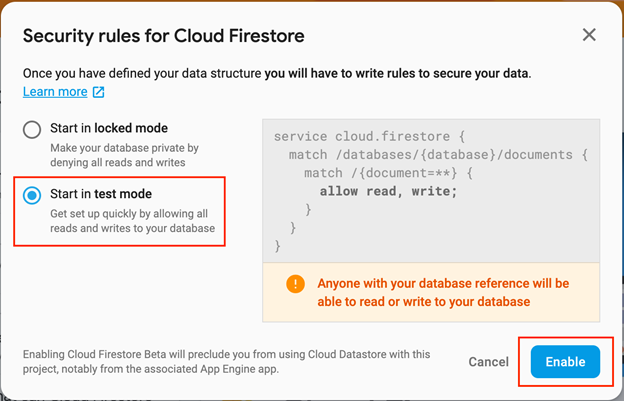624x401 pixels.
Task: Click the 'Start in test mode' label
Action: coord(101,194)
